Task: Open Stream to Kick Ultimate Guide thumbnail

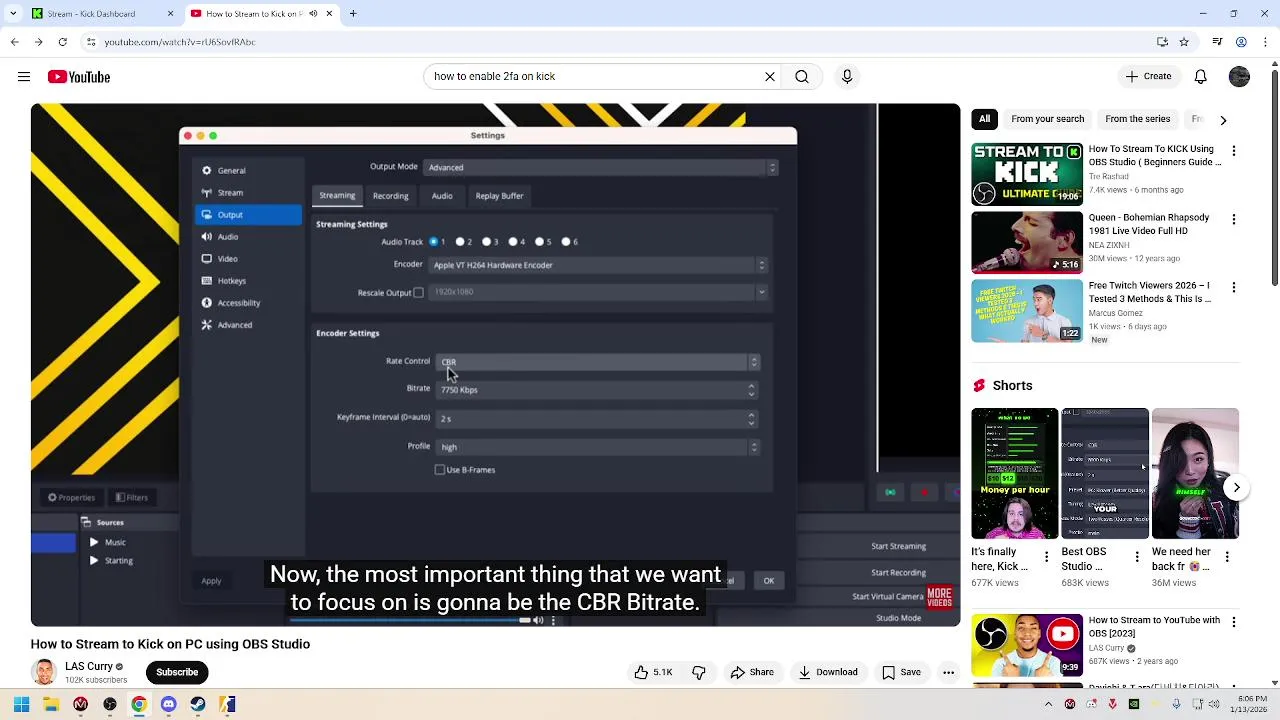Action: click(1027, 175)
